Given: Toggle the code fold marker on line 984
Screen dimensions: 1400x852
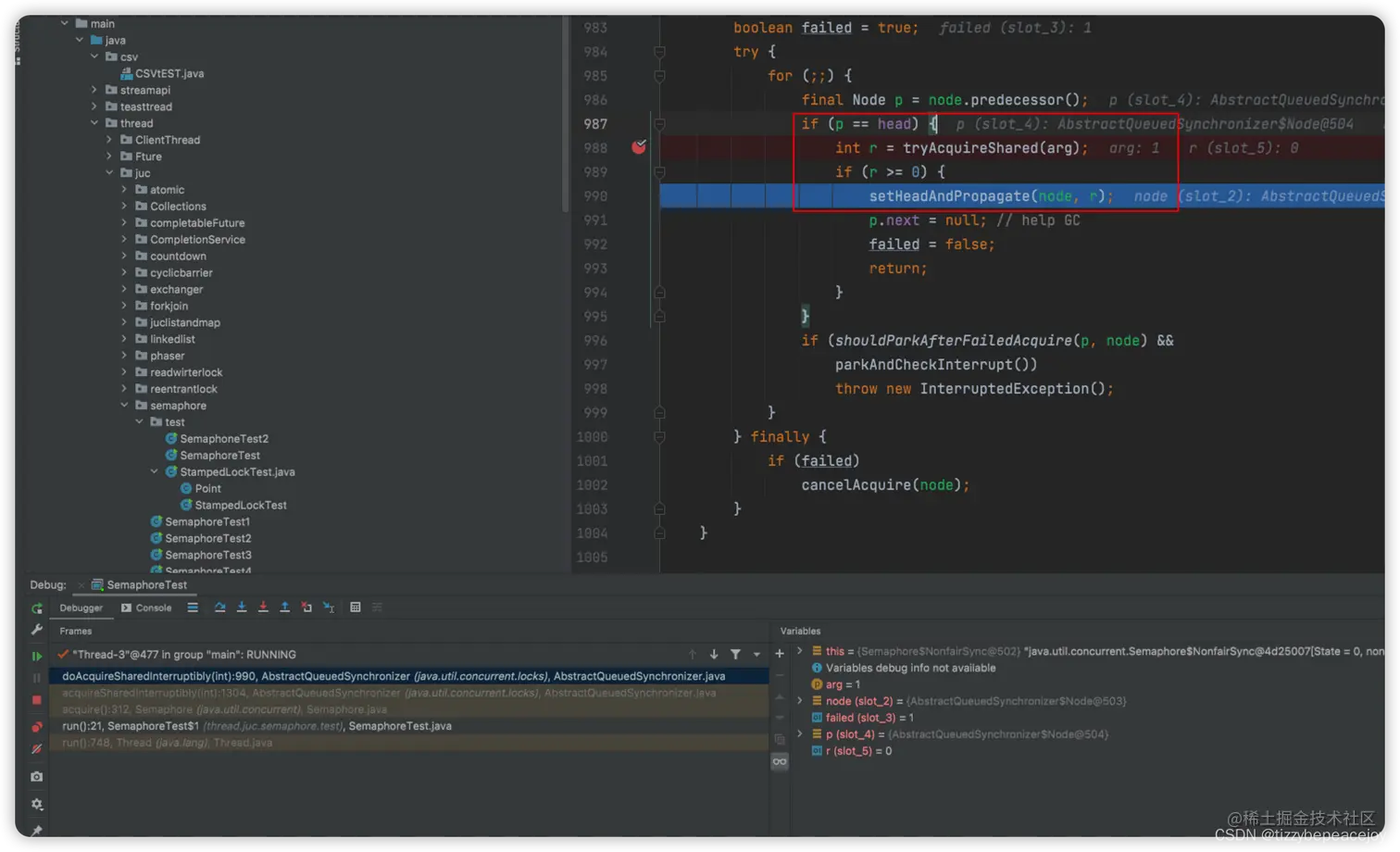Looking at the screenshot, I should pyautogui.click(x=659, y=52).
